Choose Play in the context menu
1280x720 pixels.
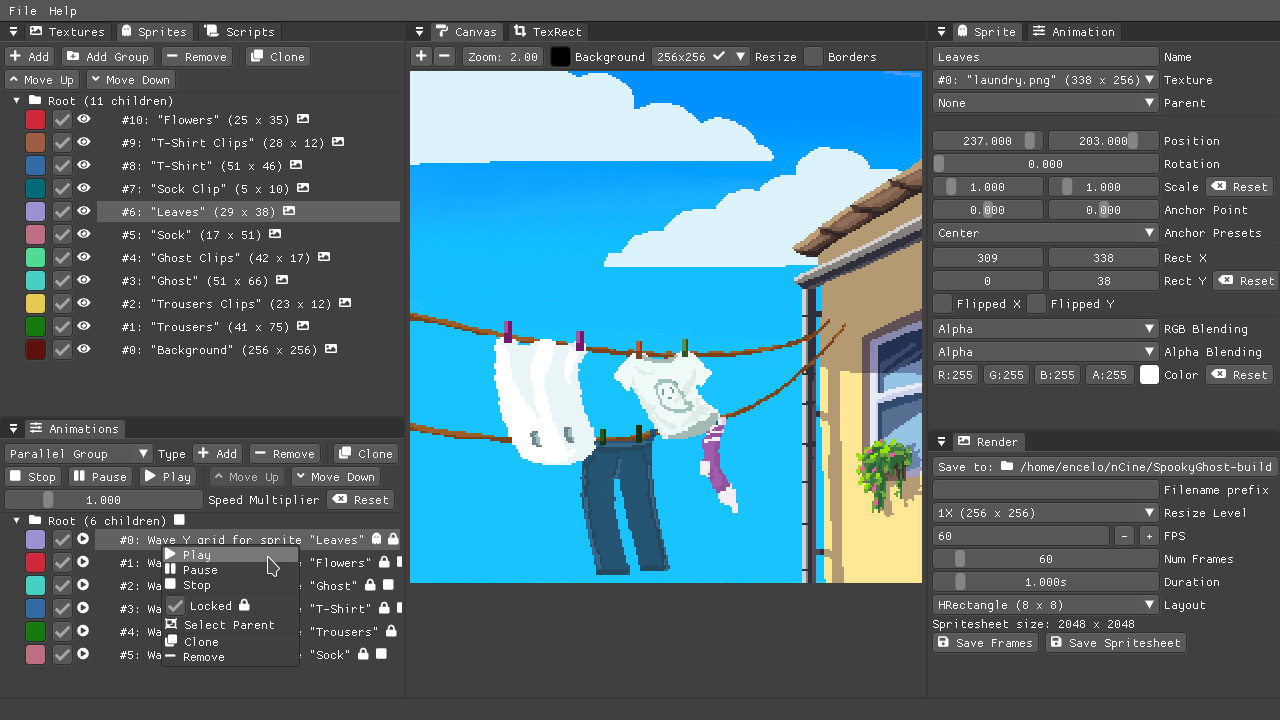point(230,555)
